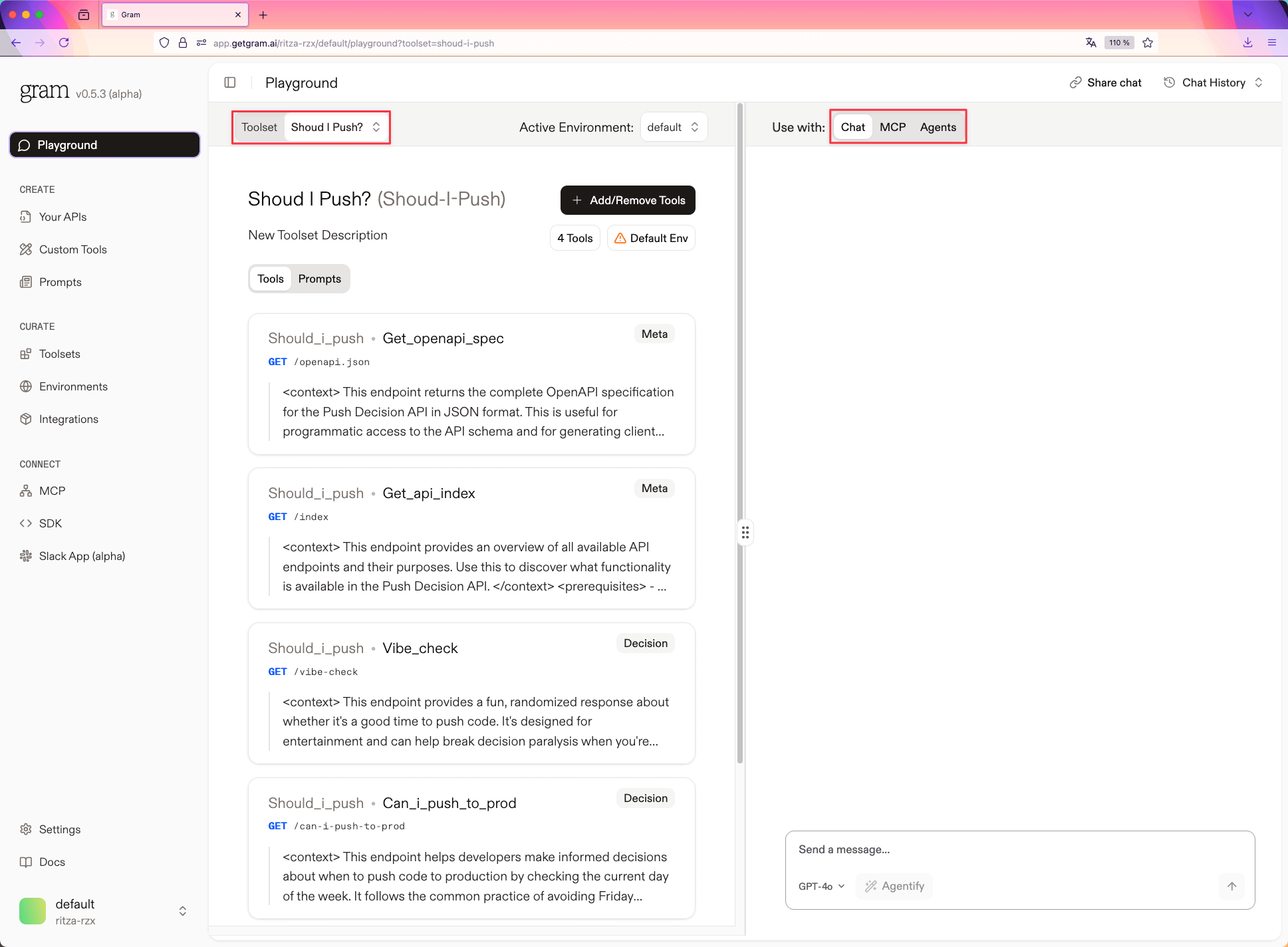This screenshot has height=947, width=1288.
Task: Click the Integrations cube icon
Action: click(26, 419)
